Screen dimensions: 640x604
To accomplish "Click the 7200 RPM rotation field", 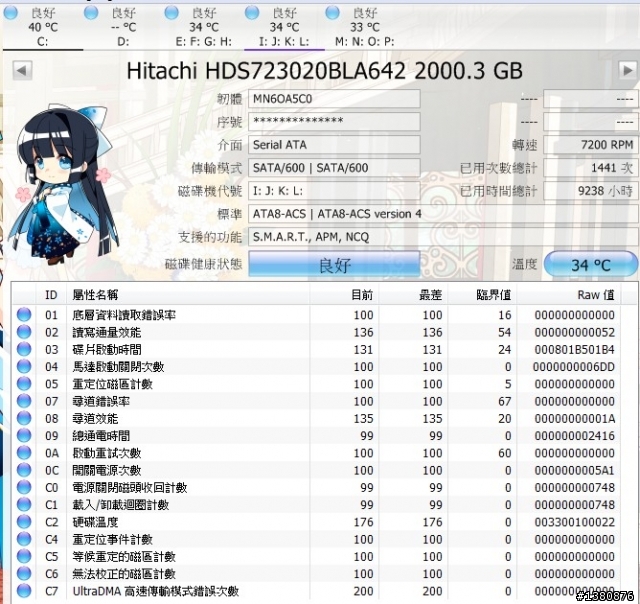I will pos(591,145).
